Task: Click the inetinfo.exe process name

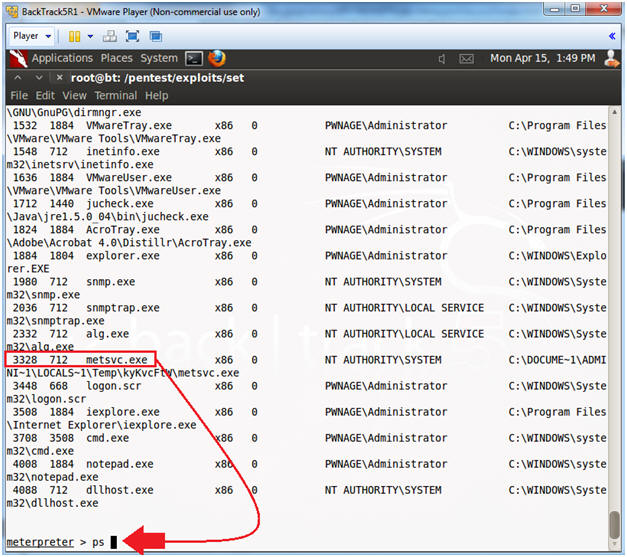Action: pos(123,152)
